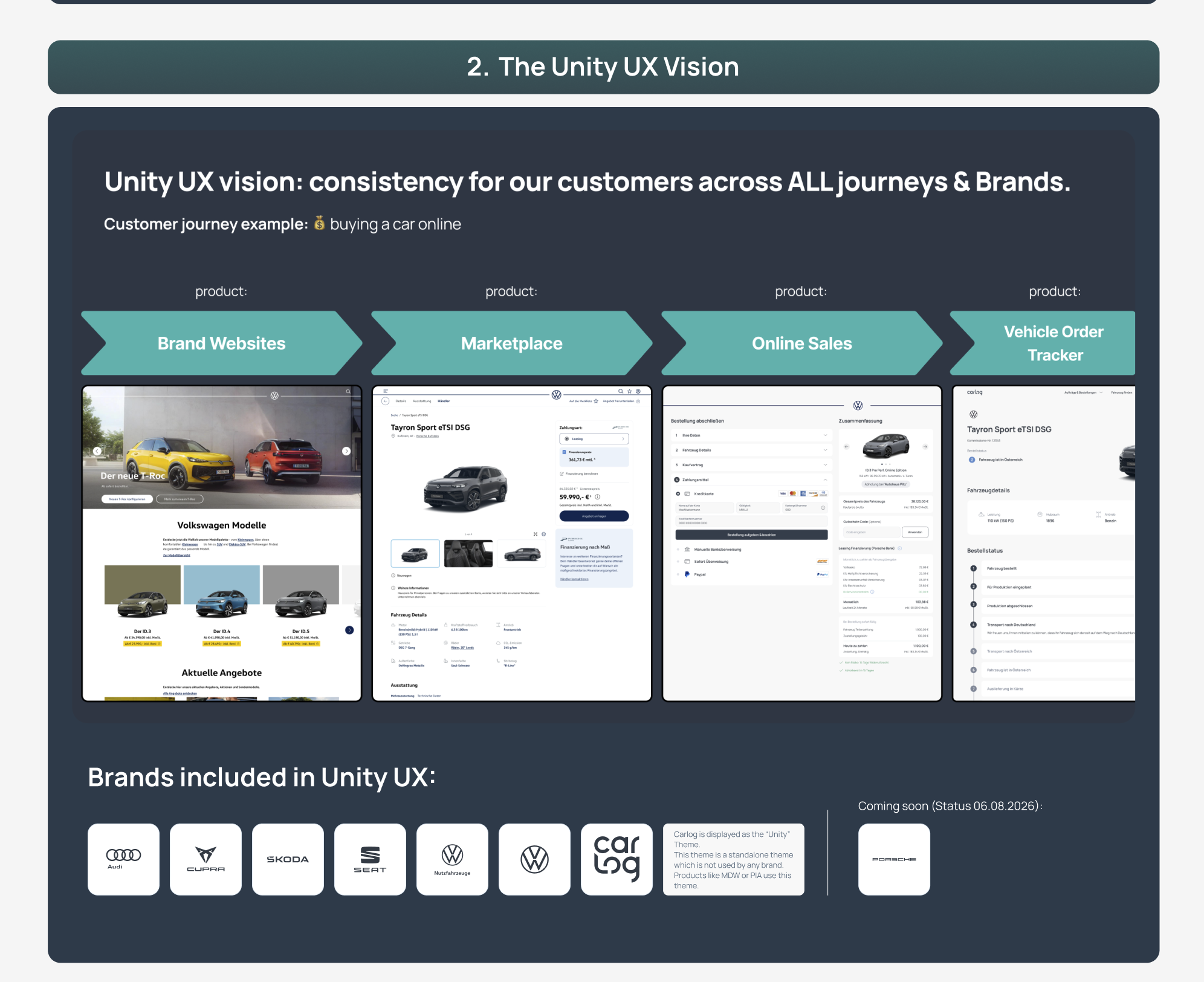Click carlog logo in Order Tracker mockup
The height and width of the screenshot is (982, 1204).
point(974,392)
